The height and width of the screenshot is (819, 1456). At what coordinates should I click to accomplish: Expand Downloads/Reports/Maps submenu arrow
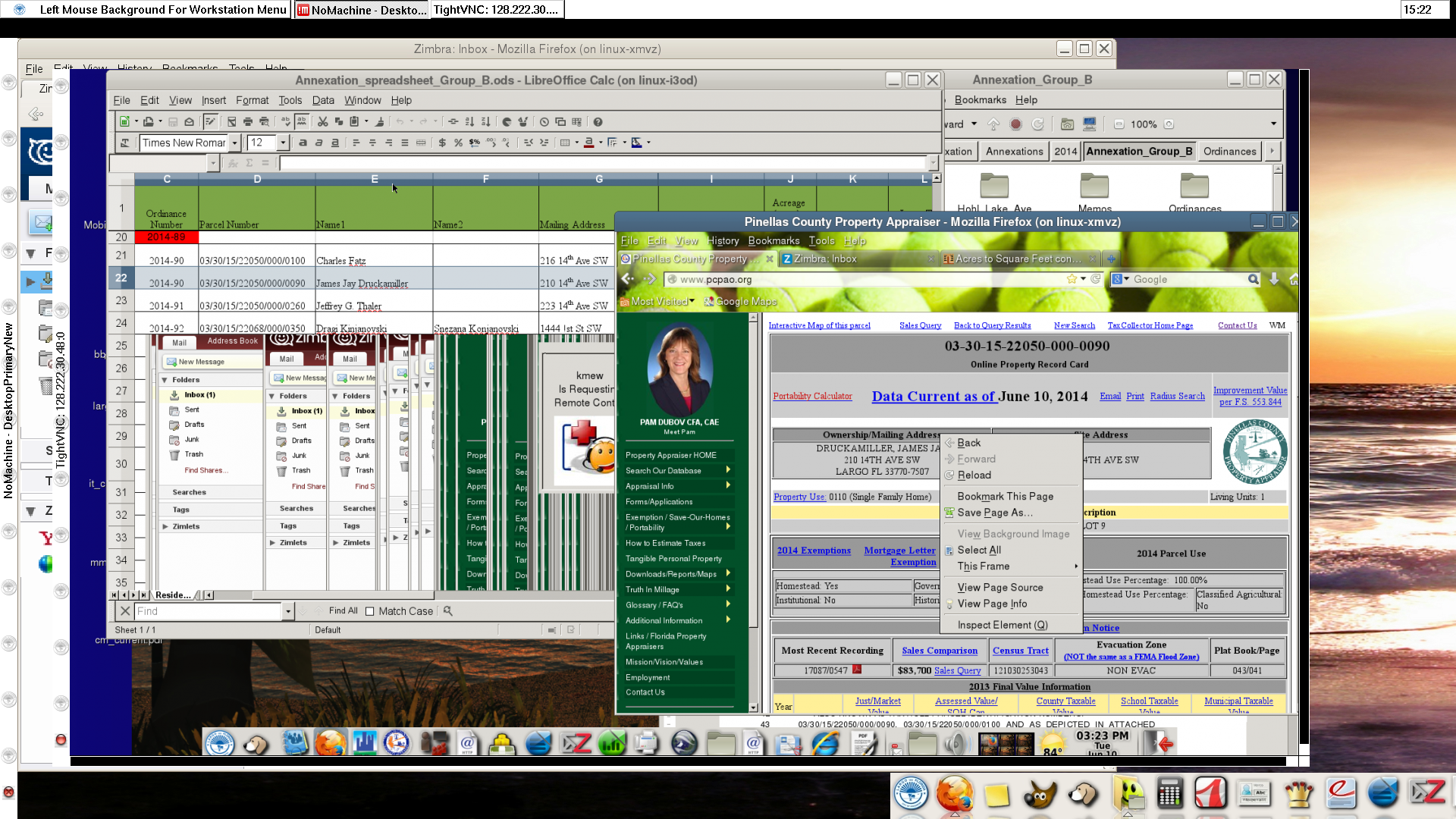pos(728,573)
